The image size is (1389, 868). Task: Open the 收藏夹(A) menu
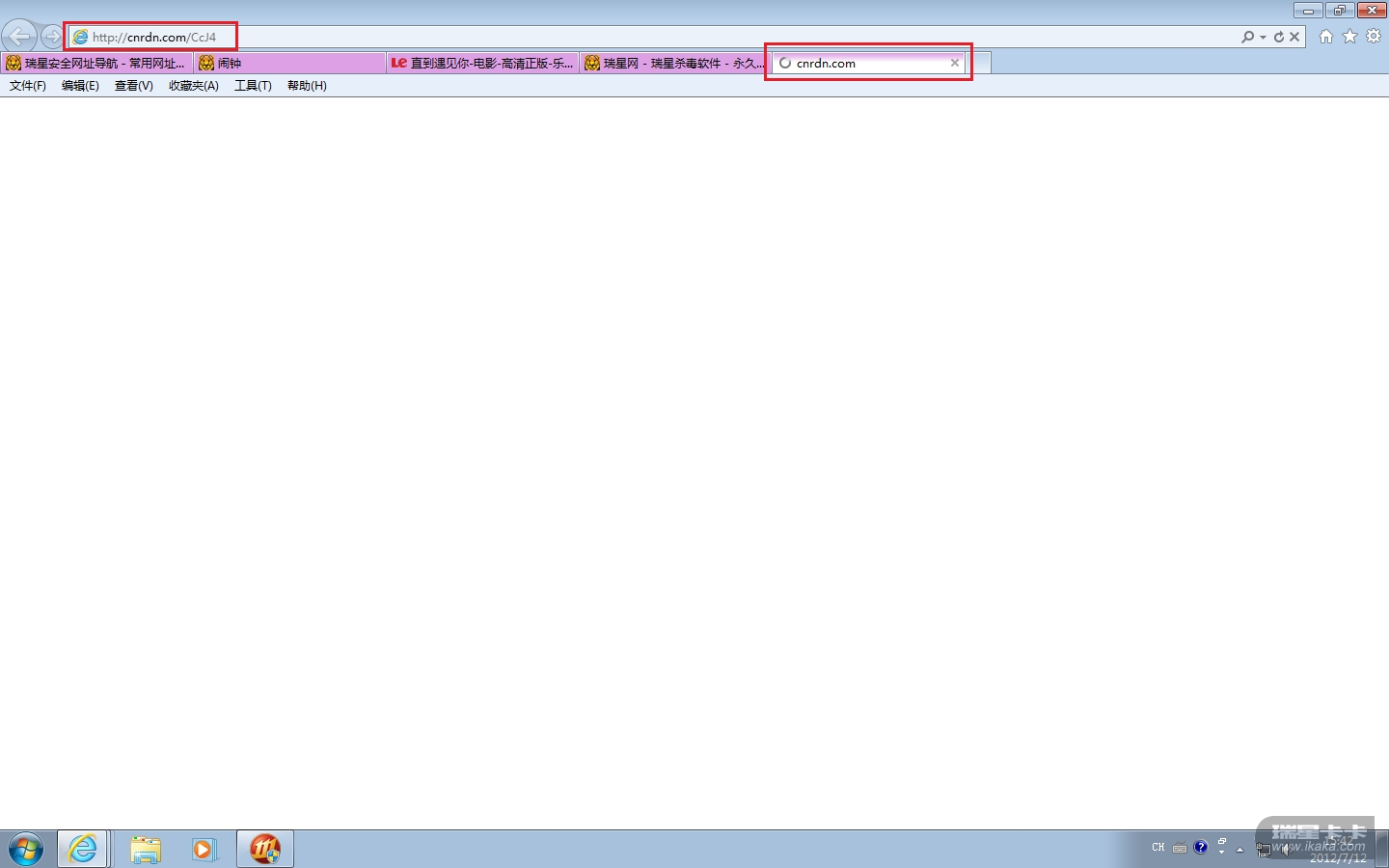click(x=194, y=86)
